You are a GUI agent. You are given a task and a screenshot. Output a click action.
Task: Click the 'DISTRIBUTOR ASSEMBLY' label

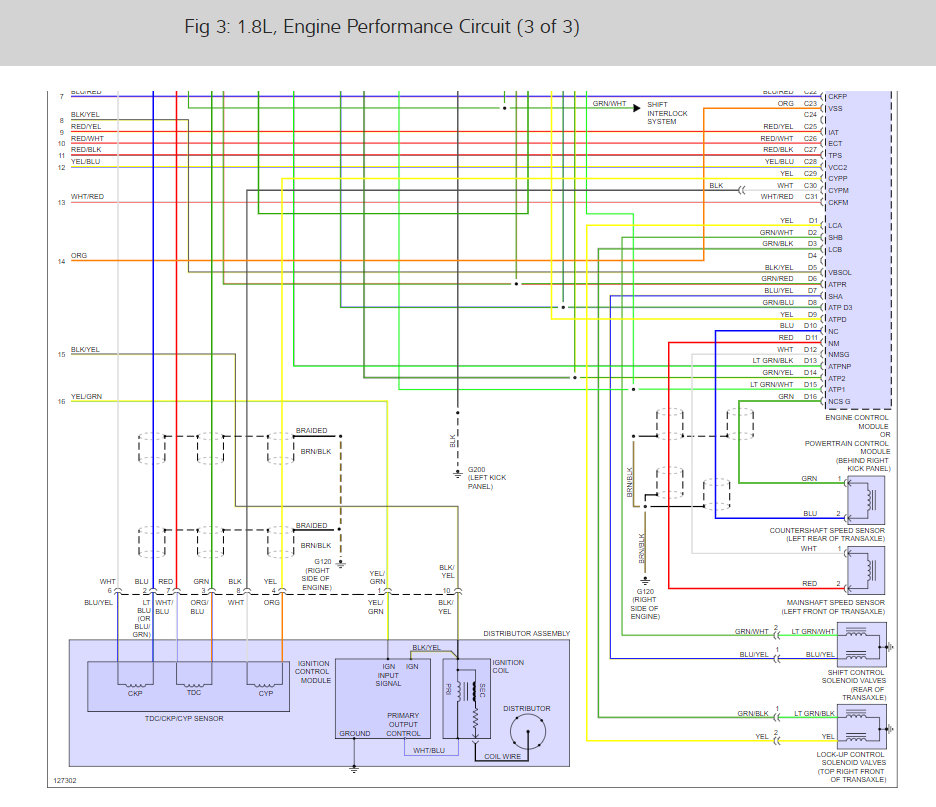click(526, 633)
